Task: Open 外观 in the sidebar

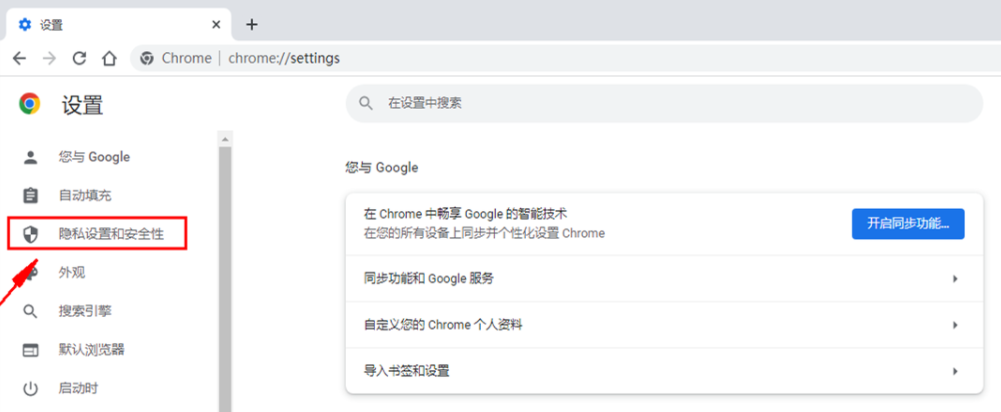Action: point(72,273)
